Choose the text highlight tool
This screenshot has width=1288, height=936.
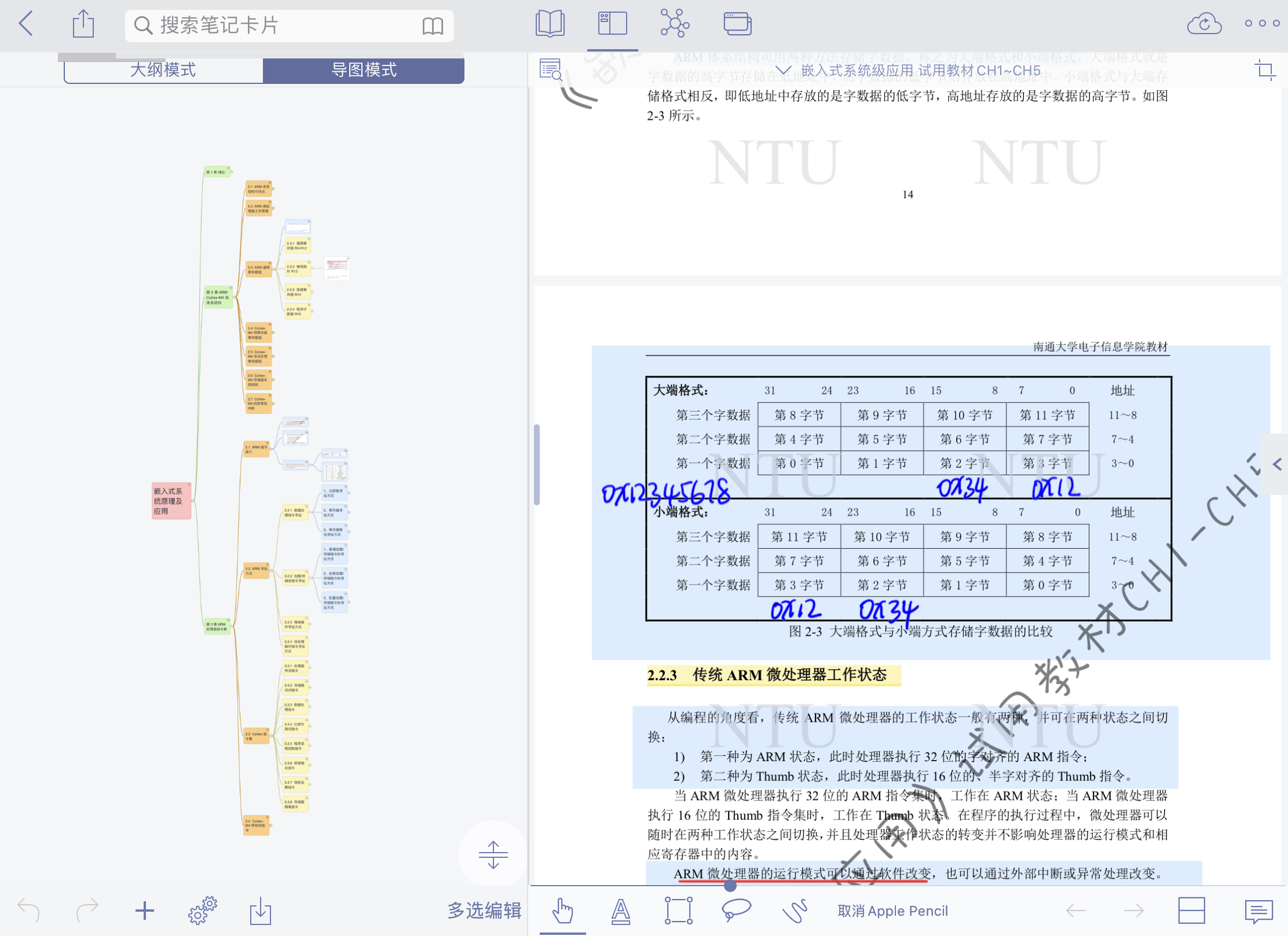[621, 911]
